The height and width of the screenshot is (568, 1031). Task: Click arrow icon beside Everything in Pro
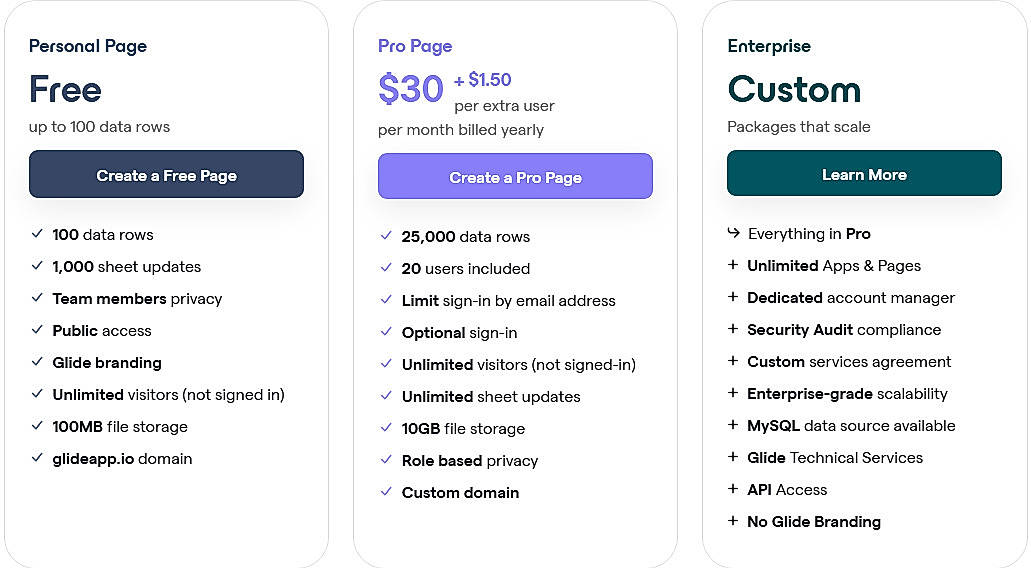point(734,233)
